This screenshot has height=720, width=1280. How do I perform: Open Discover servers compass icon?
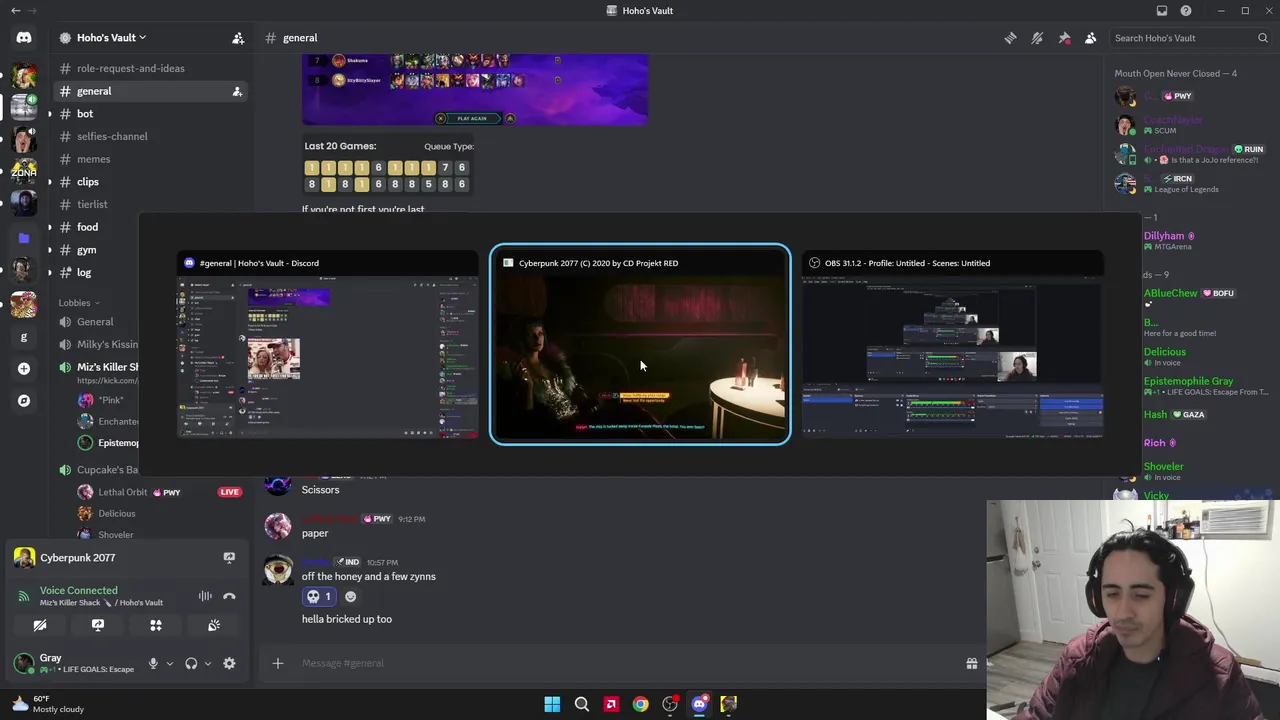pyautogui.click(x=24, y=401)
